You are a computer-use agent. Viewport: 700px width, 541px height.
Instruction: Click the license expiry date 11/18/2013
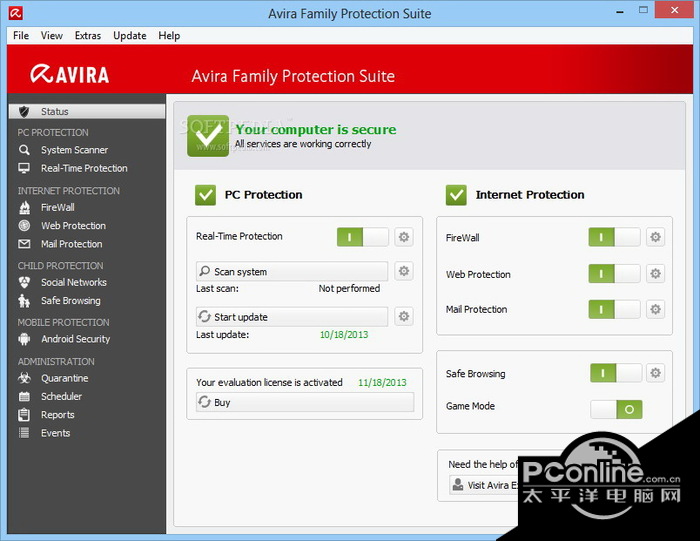tap(382, 383)
